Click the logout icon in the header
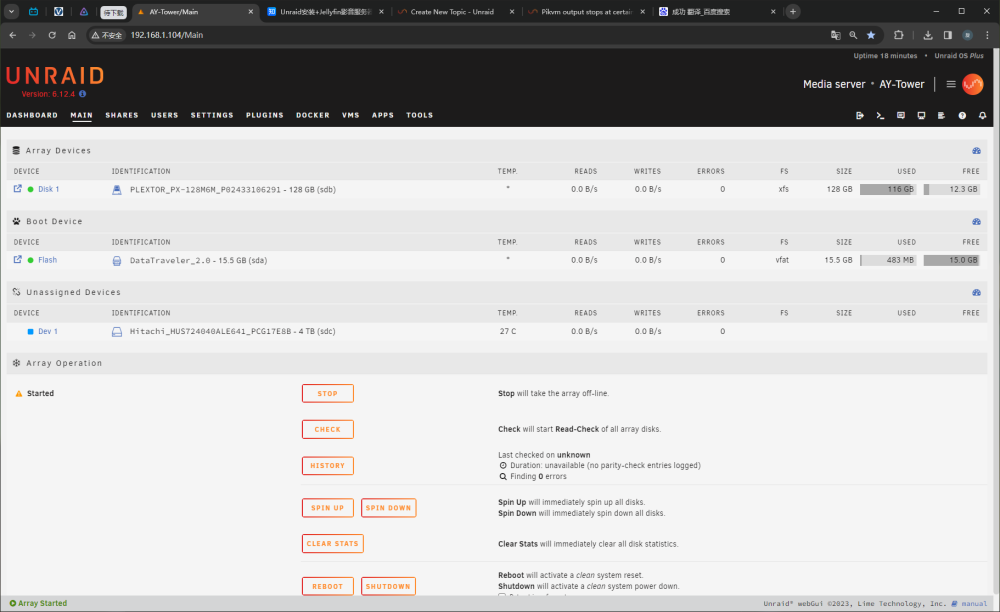Viewport: 1000px width, 612px height. pos(860,115)
